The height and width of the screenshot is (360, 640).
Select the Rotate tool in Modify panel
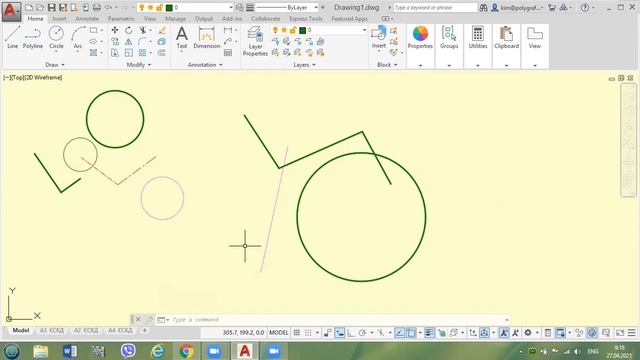pos(129,30)
